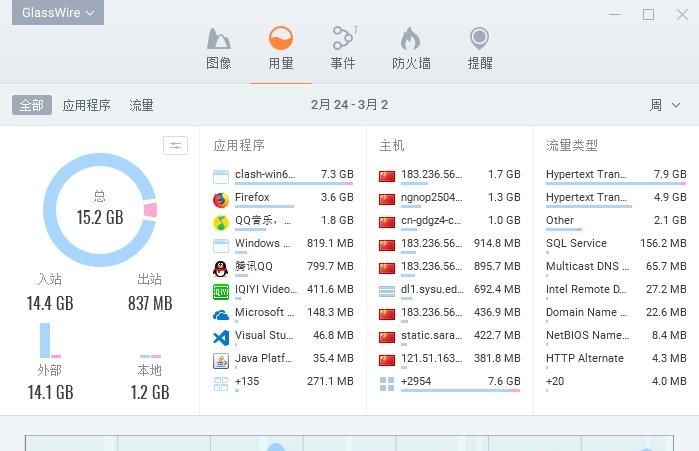Select the Firefox 3.6 GB row

tap(283, 200)
